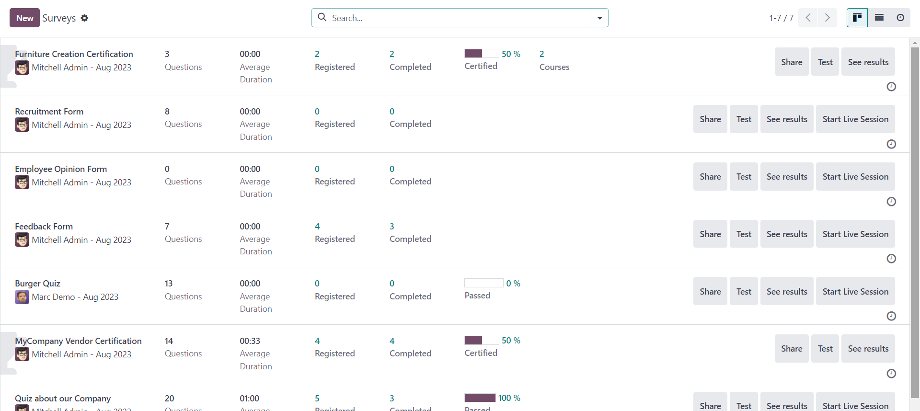Open the Burger Quiz survey title
Image resolution: width=920 pixels, height=411 pixels.
[x=38, y=284]
